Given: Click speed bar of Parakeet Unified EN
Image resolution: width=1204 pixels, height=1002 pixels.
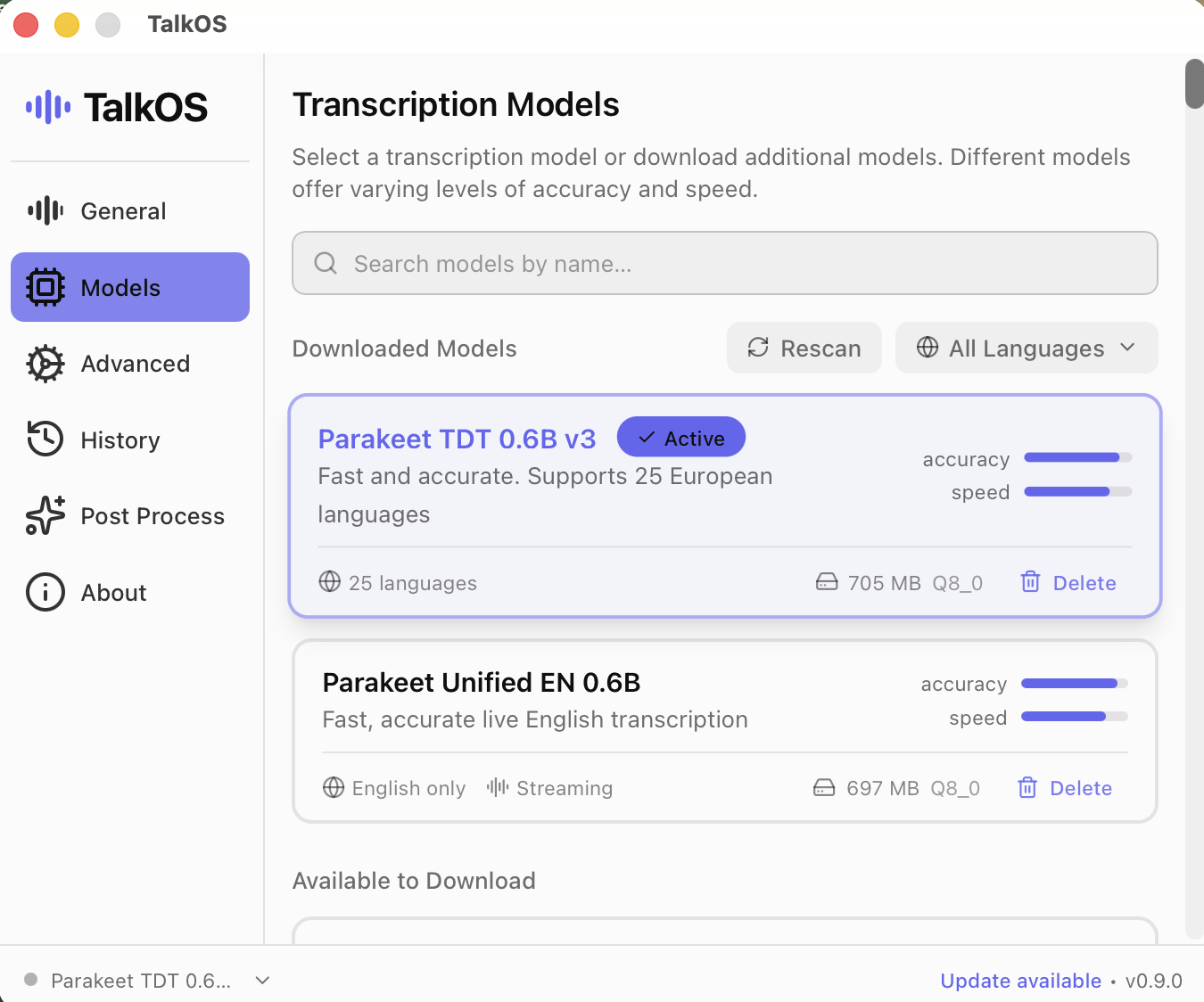Looking at the screenshot, I should (x=1075, y=716).
